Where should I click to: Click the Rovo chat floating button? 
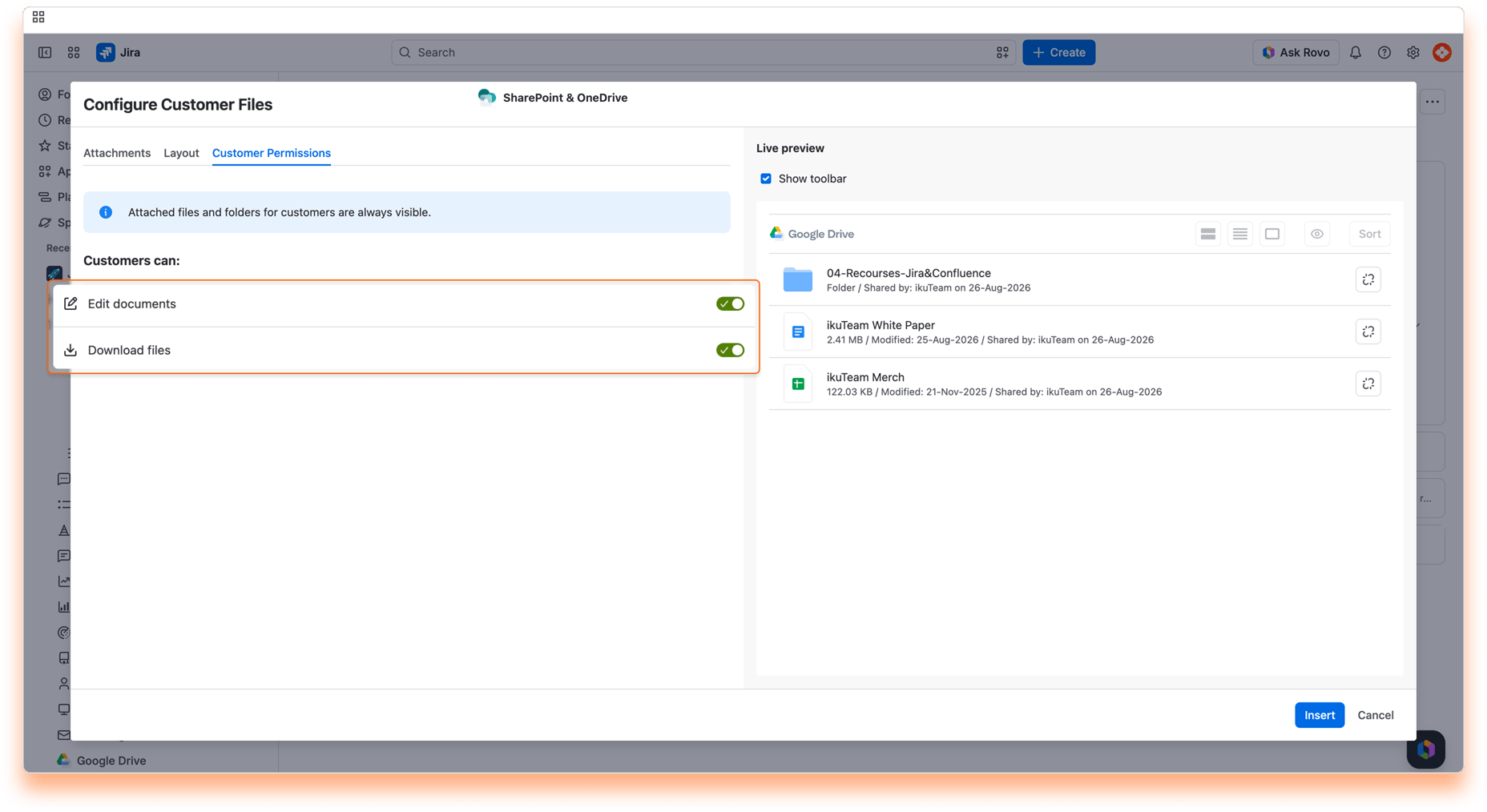coord(1425,750)
